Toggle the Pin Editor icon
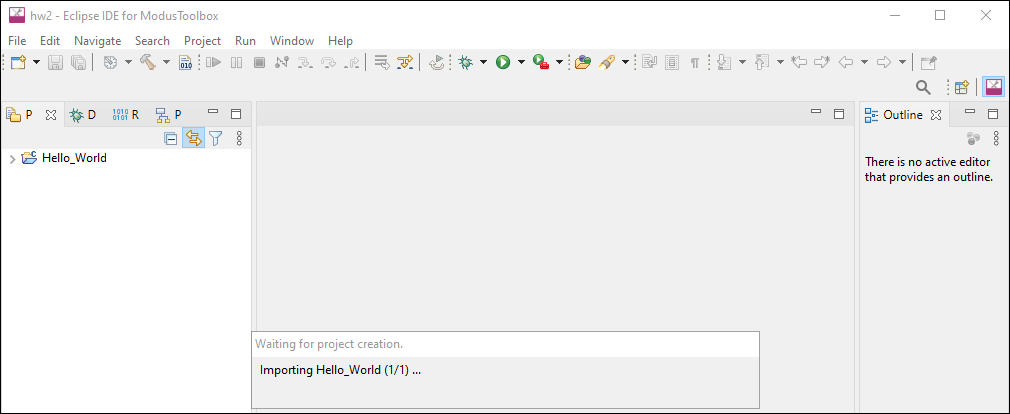Image resolution: width=1010 pixels, height=414 pixels. pos(928,62)
